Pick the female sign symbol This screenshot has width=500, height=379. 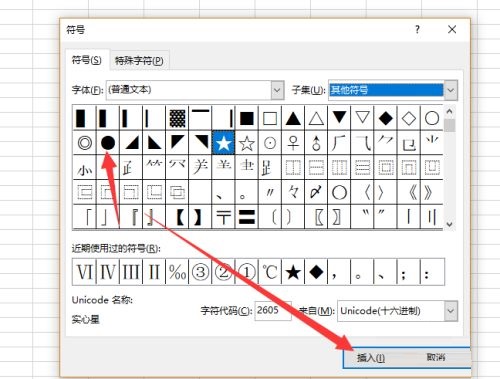coord(293,143)
